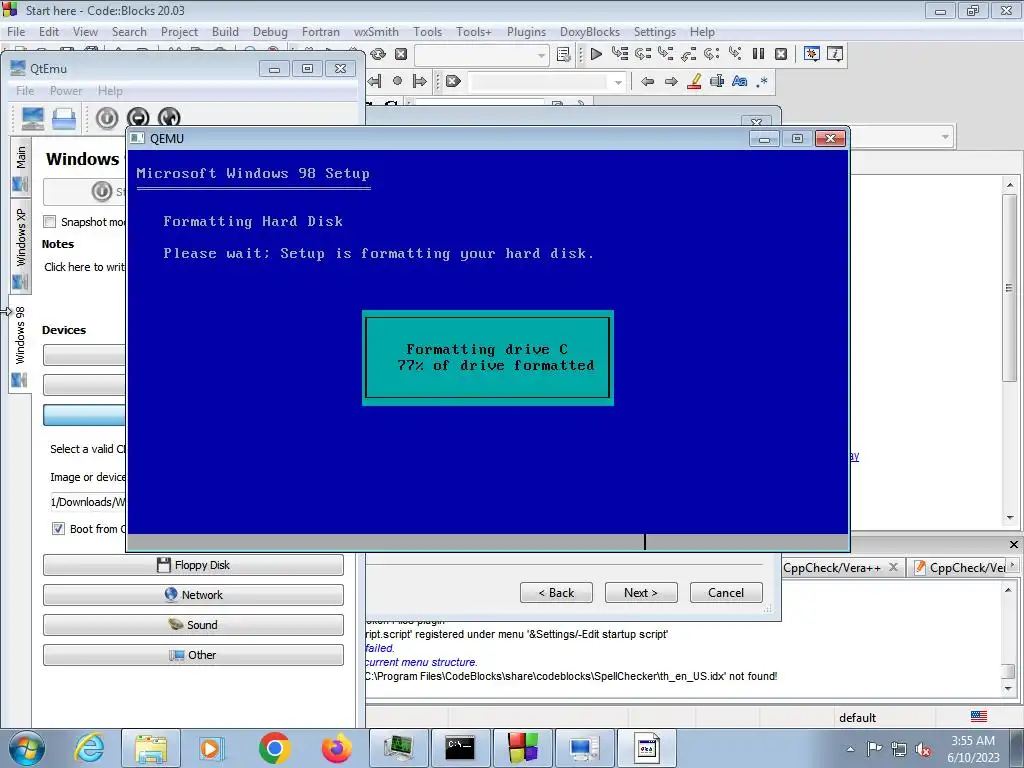Image resolution: width=1024 pixels, height=768 pixels.
Task: Click QtEmu pause machine icon
Action: pyautogui.click(x=138, y=118)
